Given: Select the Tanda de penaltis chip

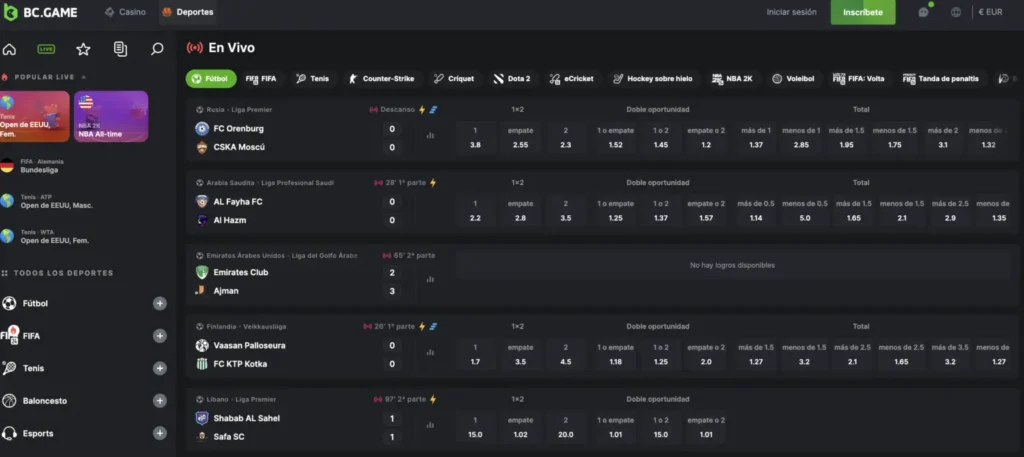Looking at the screenshot, I should coord(941,79).
